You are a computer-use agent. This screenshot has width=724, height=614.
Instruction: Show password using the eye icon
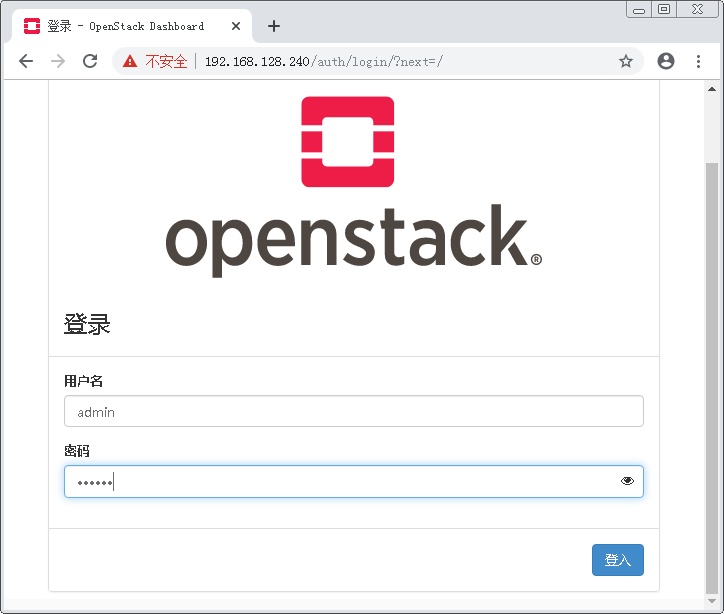(x=627, y=481)
